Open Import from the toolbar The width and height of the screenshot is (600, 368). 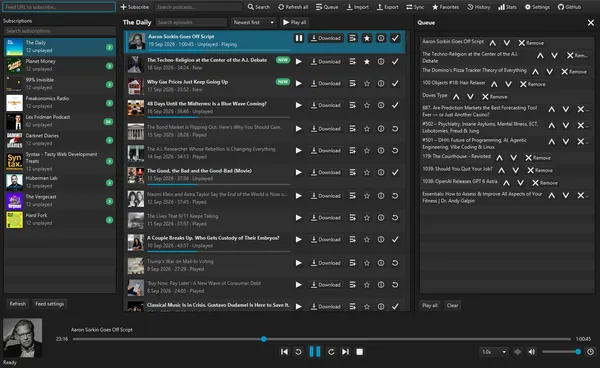click(358, 7)
